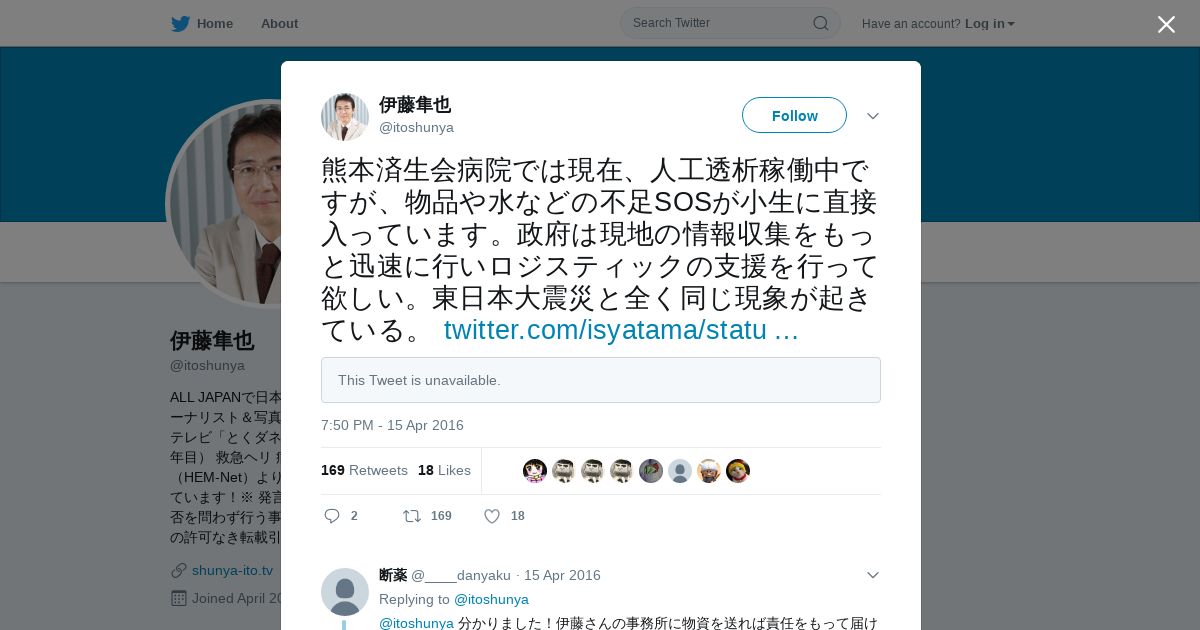View the 18 Likes list
This screenshot has height=630, width=1200.
(444, 470)
